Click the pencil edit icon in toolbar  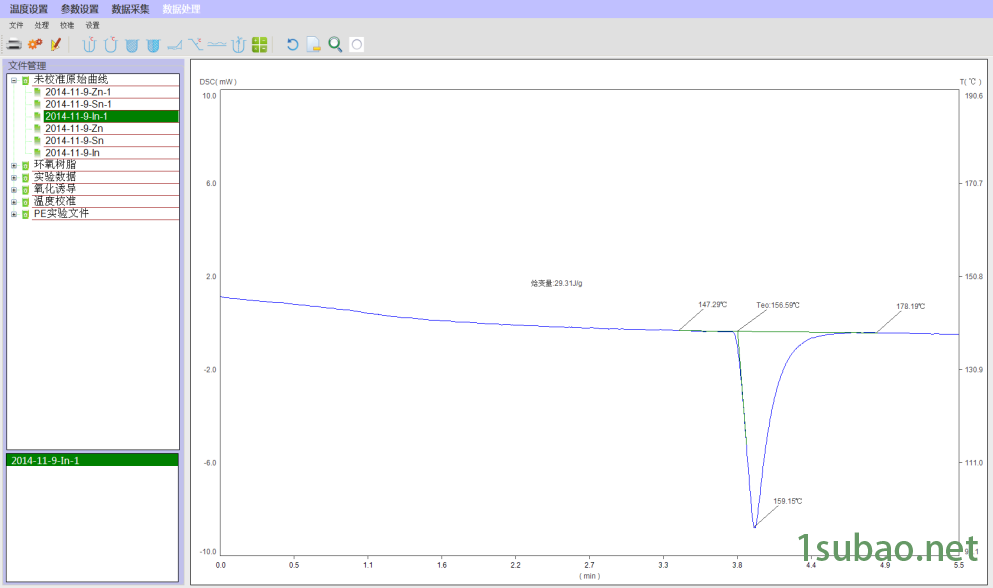56,44
